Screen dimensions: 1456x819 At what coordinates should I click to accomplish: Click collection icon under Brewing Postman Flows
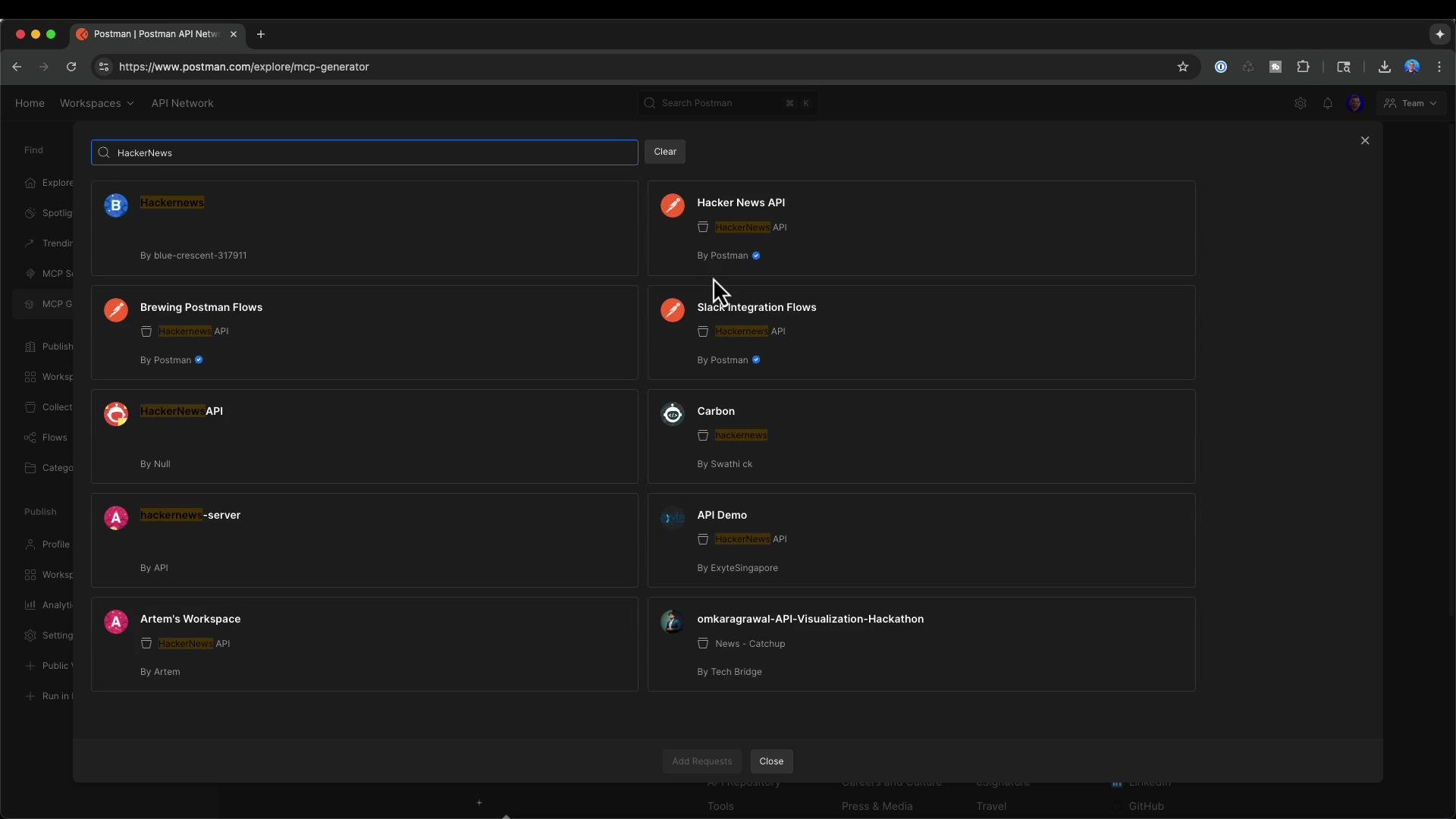coord(146,331)
